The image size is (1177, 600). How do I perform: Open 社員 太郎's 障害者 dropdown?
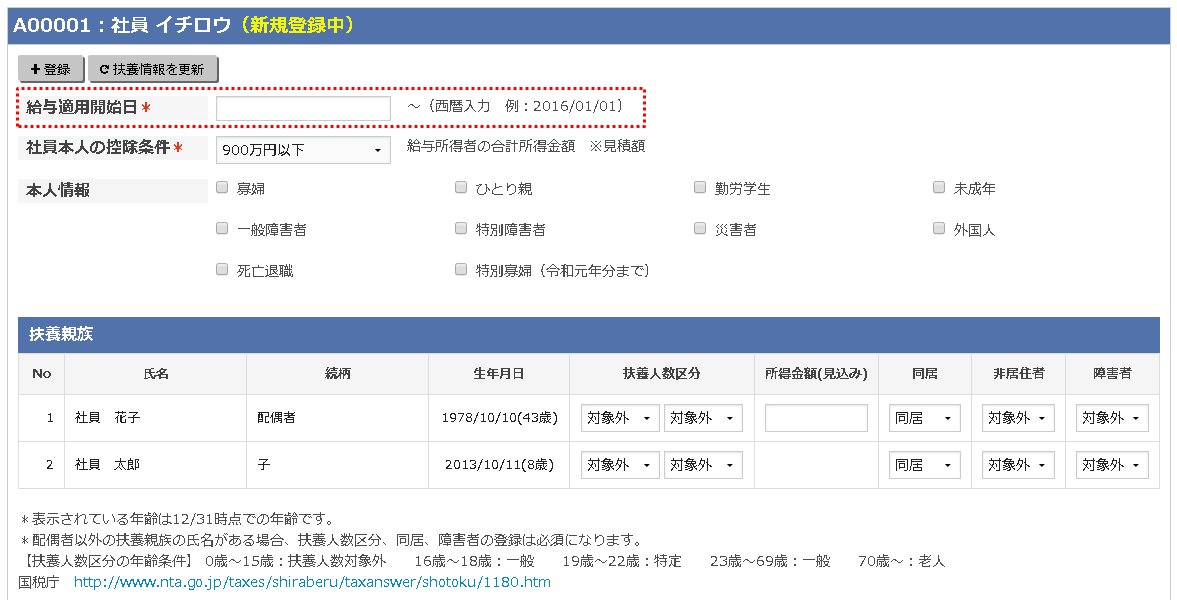(1111, 464)
